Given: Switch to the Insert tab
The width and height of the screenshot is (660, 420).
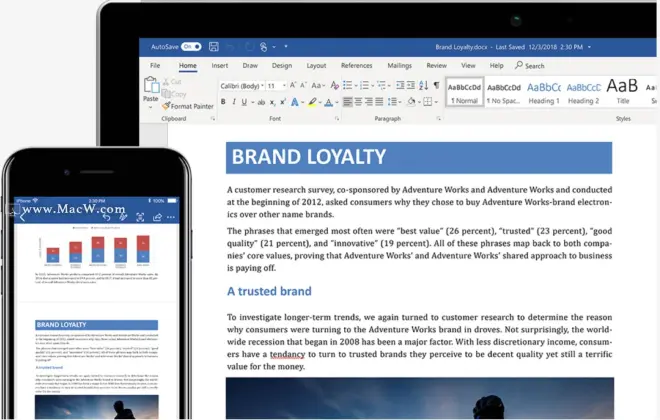Looking at the screenshot, I should pyautogui.click(x=220, y=66).
